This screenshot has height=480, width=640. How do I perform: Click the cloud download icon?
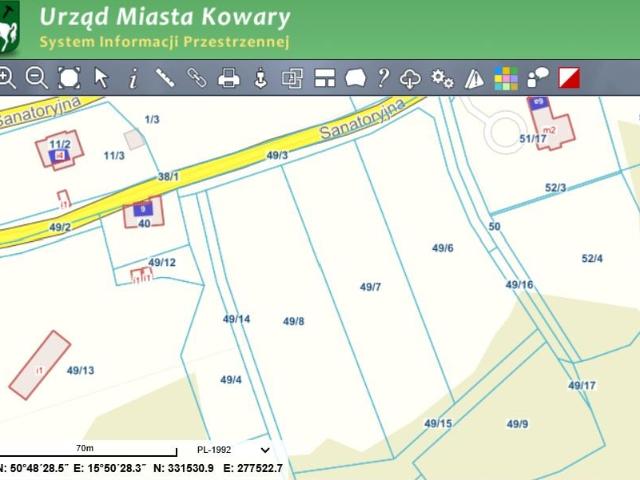410,78
